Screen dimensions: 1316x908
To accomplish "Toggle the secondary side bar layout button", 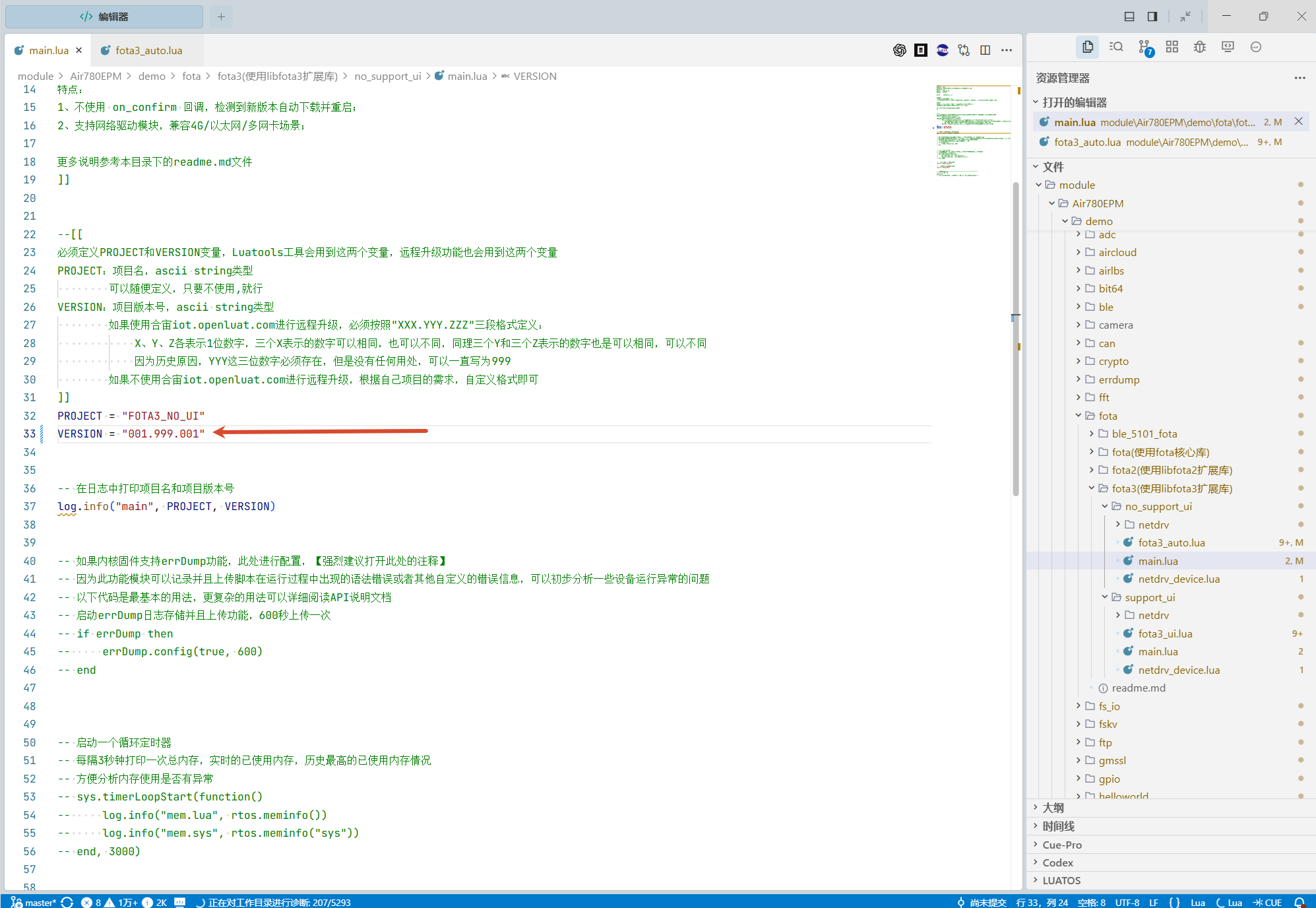I will (1152, 16).
